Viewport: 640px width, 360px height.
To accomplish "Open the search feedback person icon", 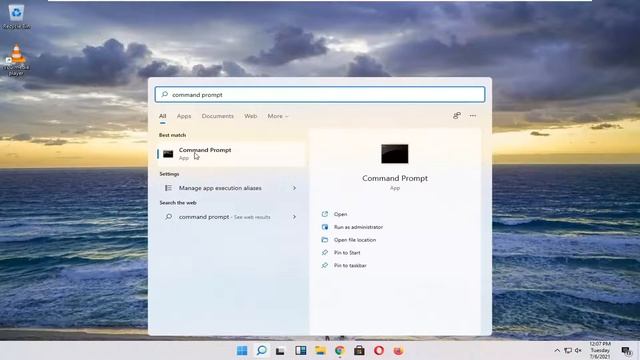I will pos(457,116).
